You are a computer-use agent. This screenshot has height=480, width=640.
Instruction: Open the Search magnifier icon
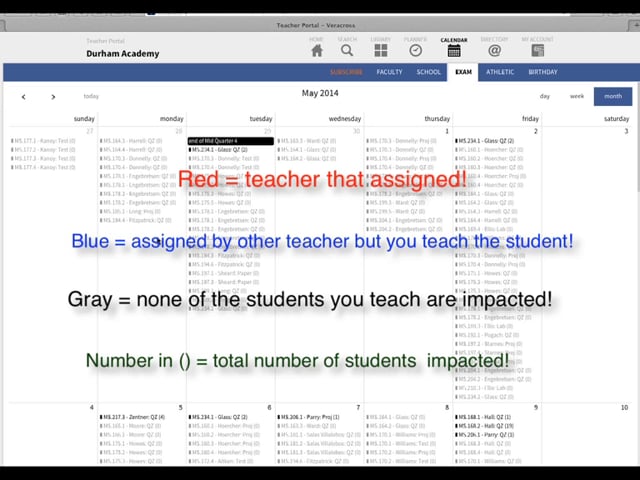tap(347, 51)
